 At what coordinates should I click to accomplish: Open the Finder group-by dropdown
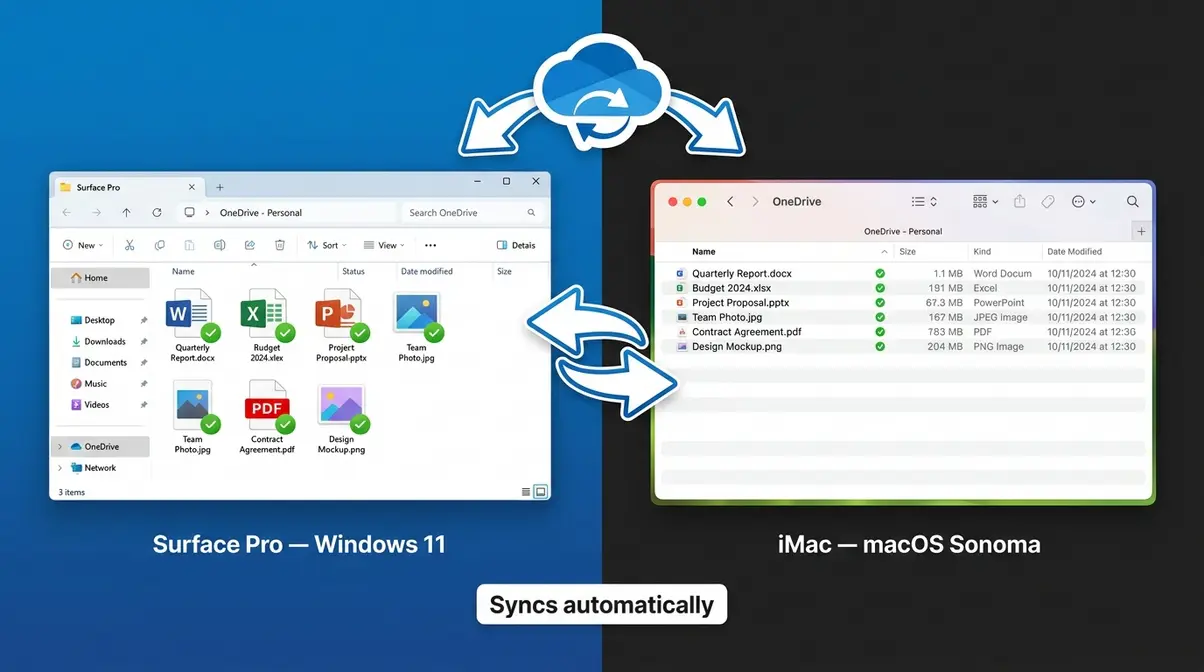(985, 202)
